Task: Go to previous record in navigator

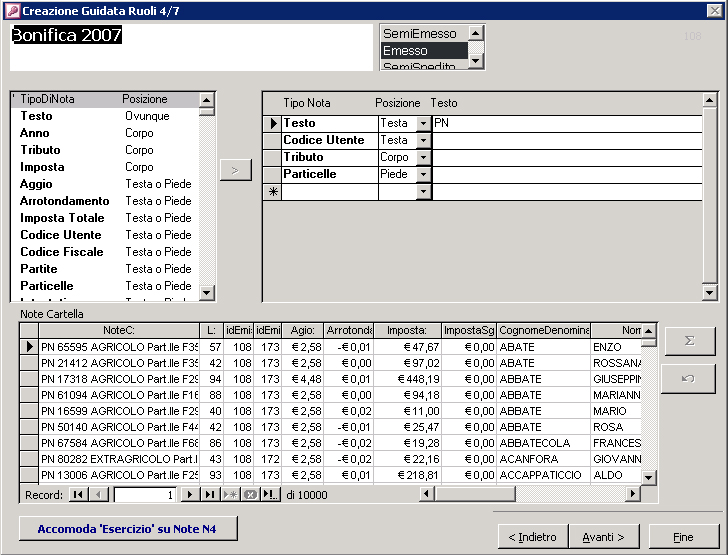Action: [98, 495]
